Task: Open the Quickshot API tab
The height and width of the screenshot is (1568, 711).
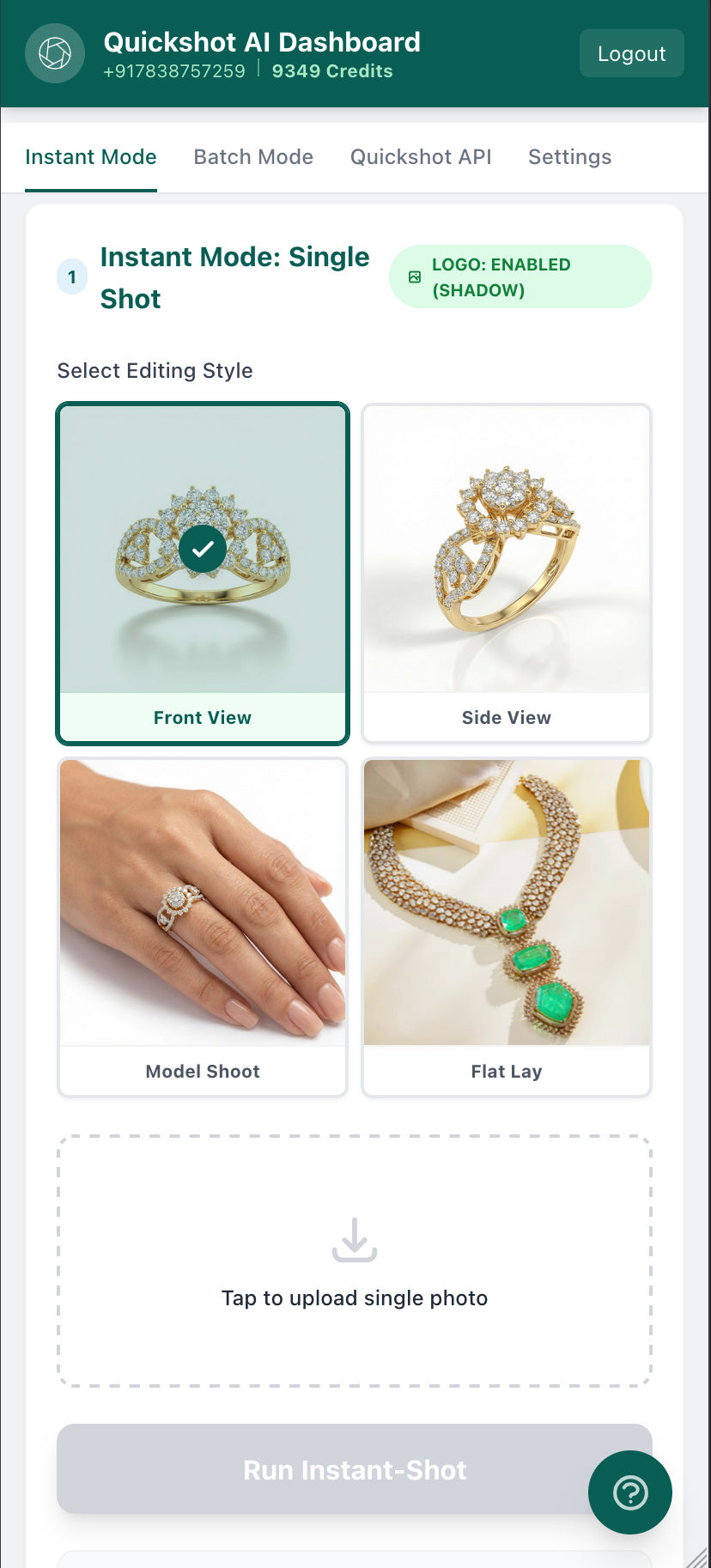Action: click(x=421, y=157)
